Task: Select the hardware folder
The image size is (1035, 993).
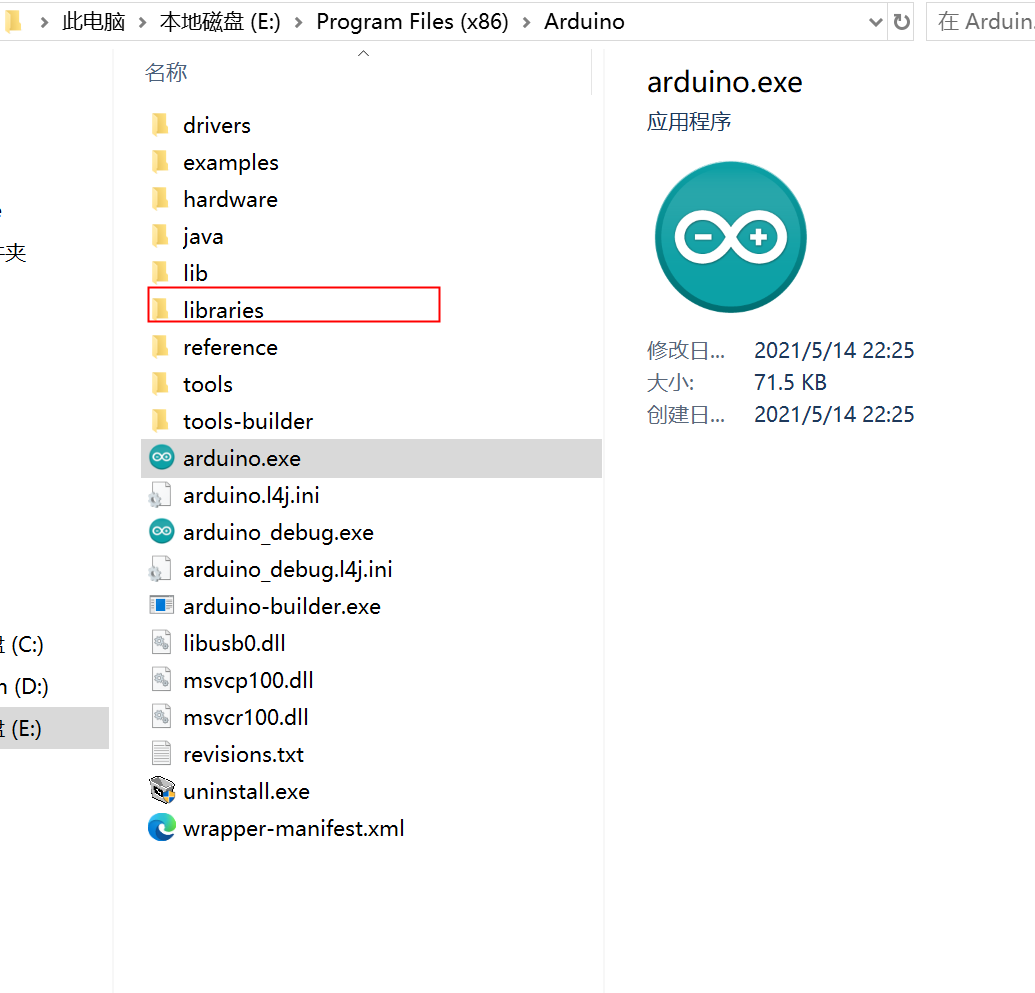Action: coord(230,199)
